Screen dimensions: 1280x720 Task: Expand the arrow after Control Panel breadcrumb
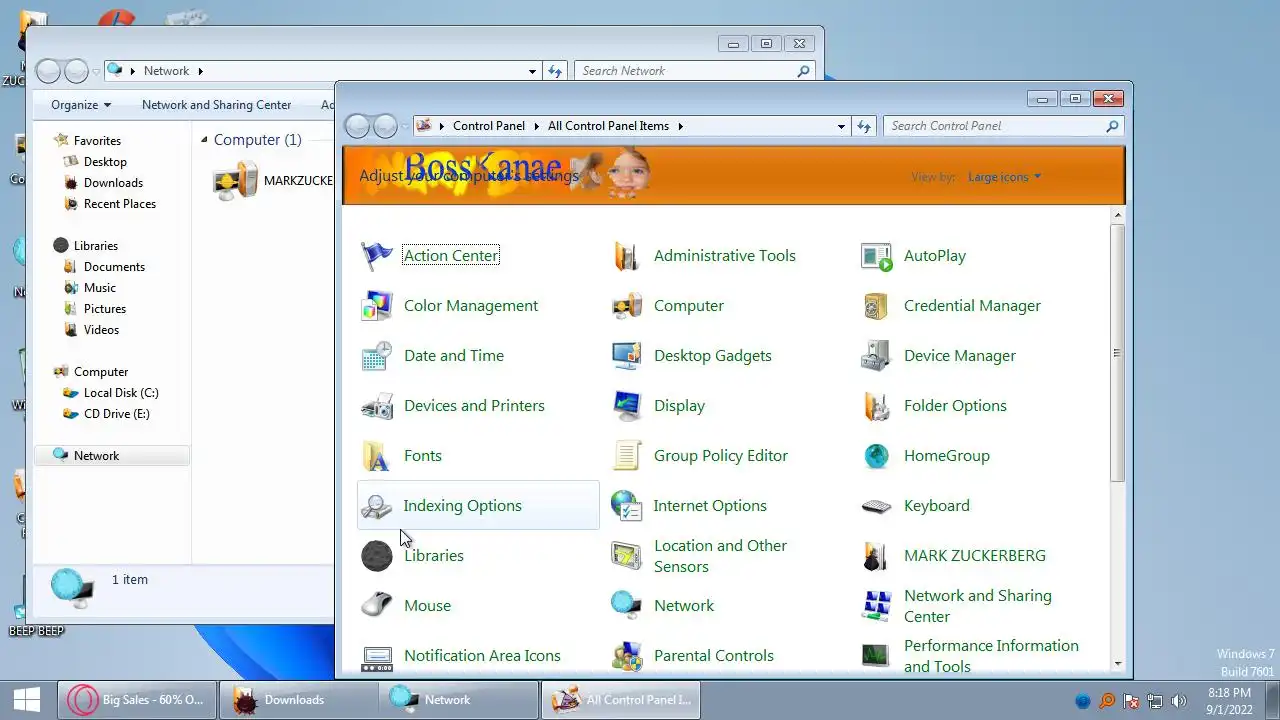[x=536, y=126]
